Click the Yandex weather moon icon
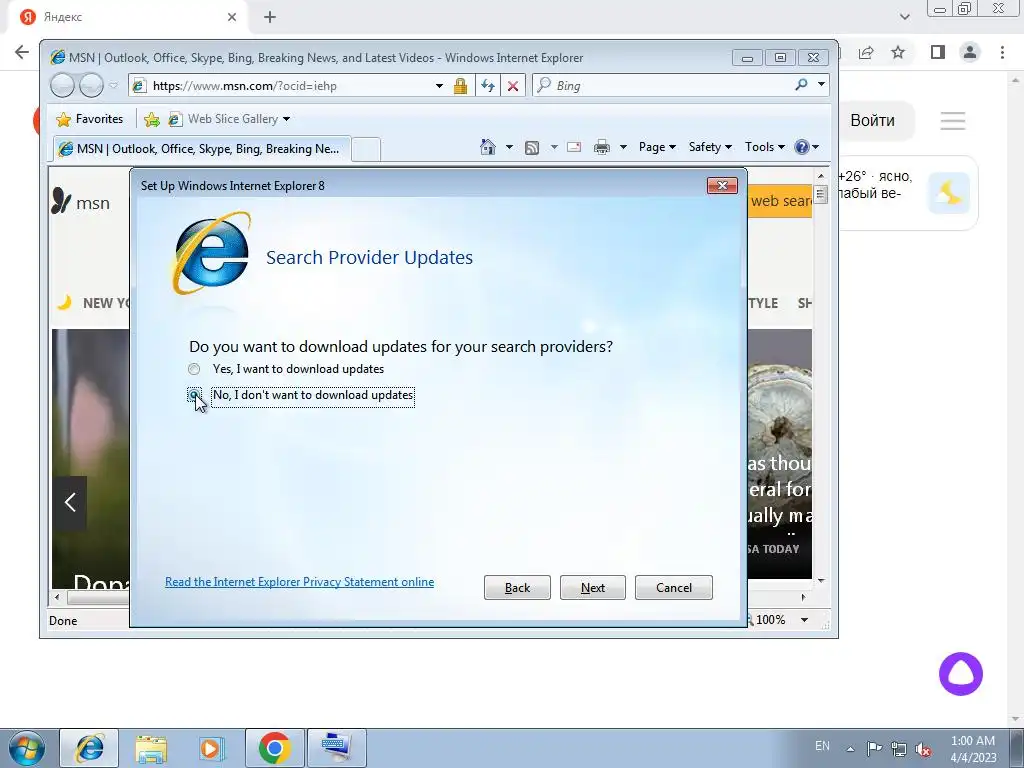The height and width of the screenshot is (768, 1024). coord(948,193)
